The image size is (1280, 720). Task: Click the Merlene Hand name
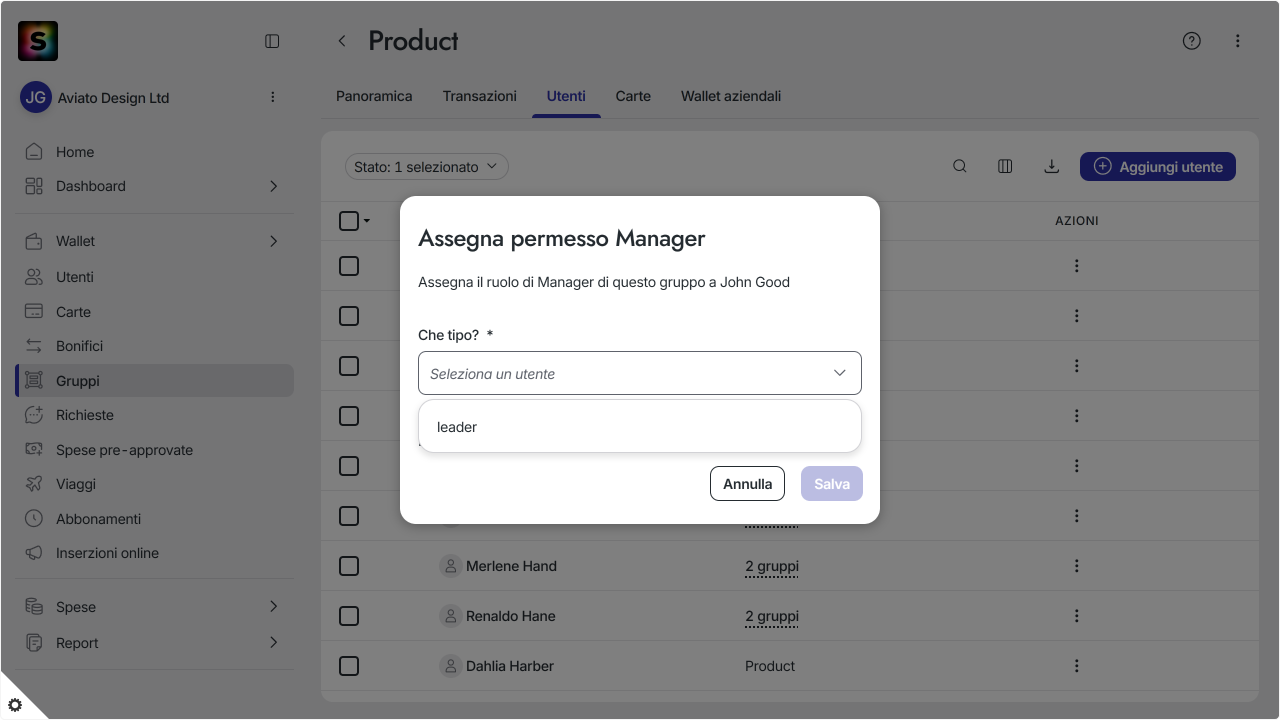click(x=511, y=566)
